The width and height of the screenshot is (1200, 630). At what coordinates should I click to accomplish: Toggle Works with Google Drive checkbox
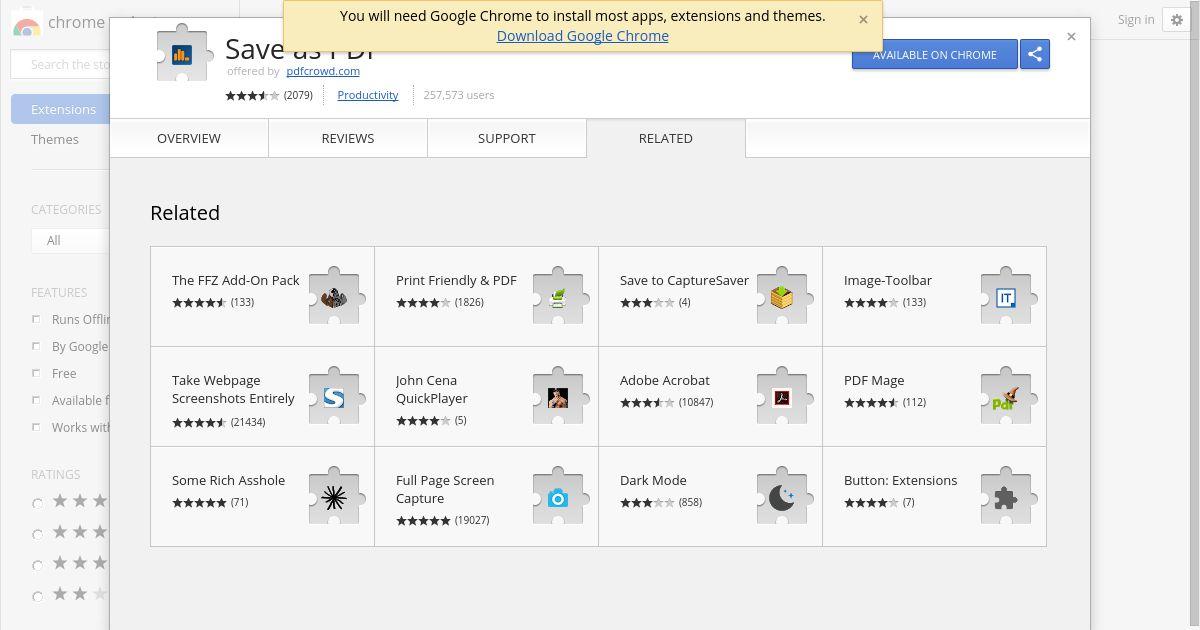(36, 427)
